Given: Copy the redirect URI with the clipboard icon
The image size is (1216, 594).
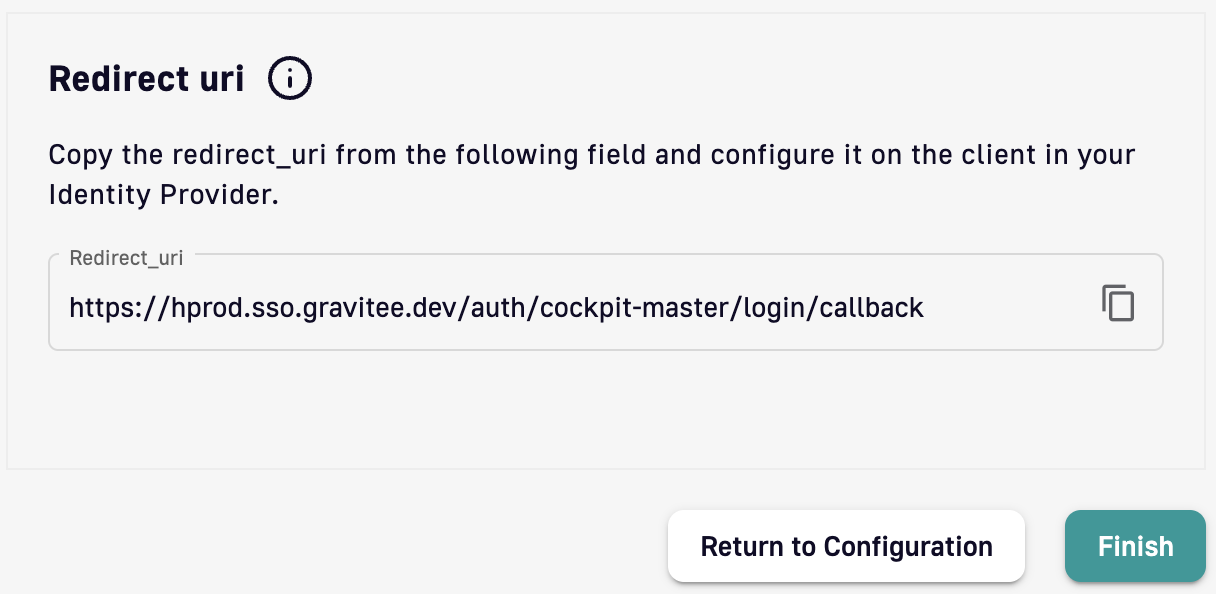Looking at the screenshot, I should coord(1118,303).
